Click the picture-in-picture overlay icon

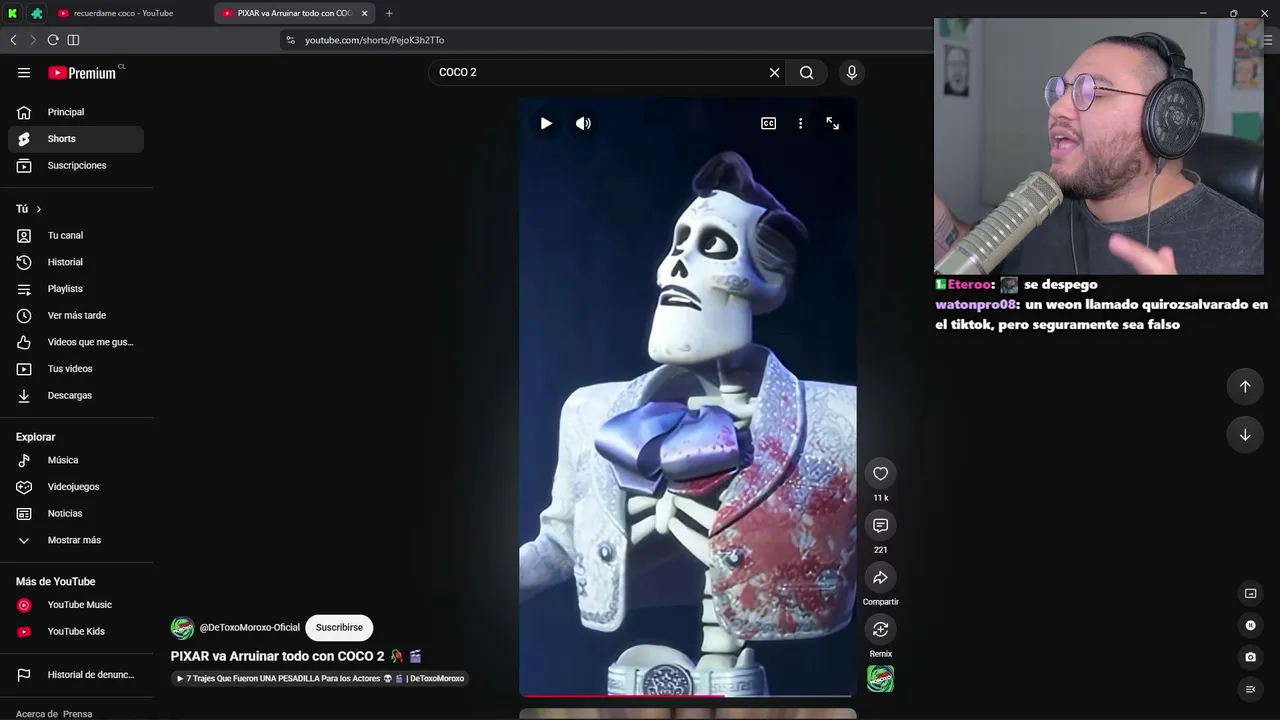(1250, 593)
